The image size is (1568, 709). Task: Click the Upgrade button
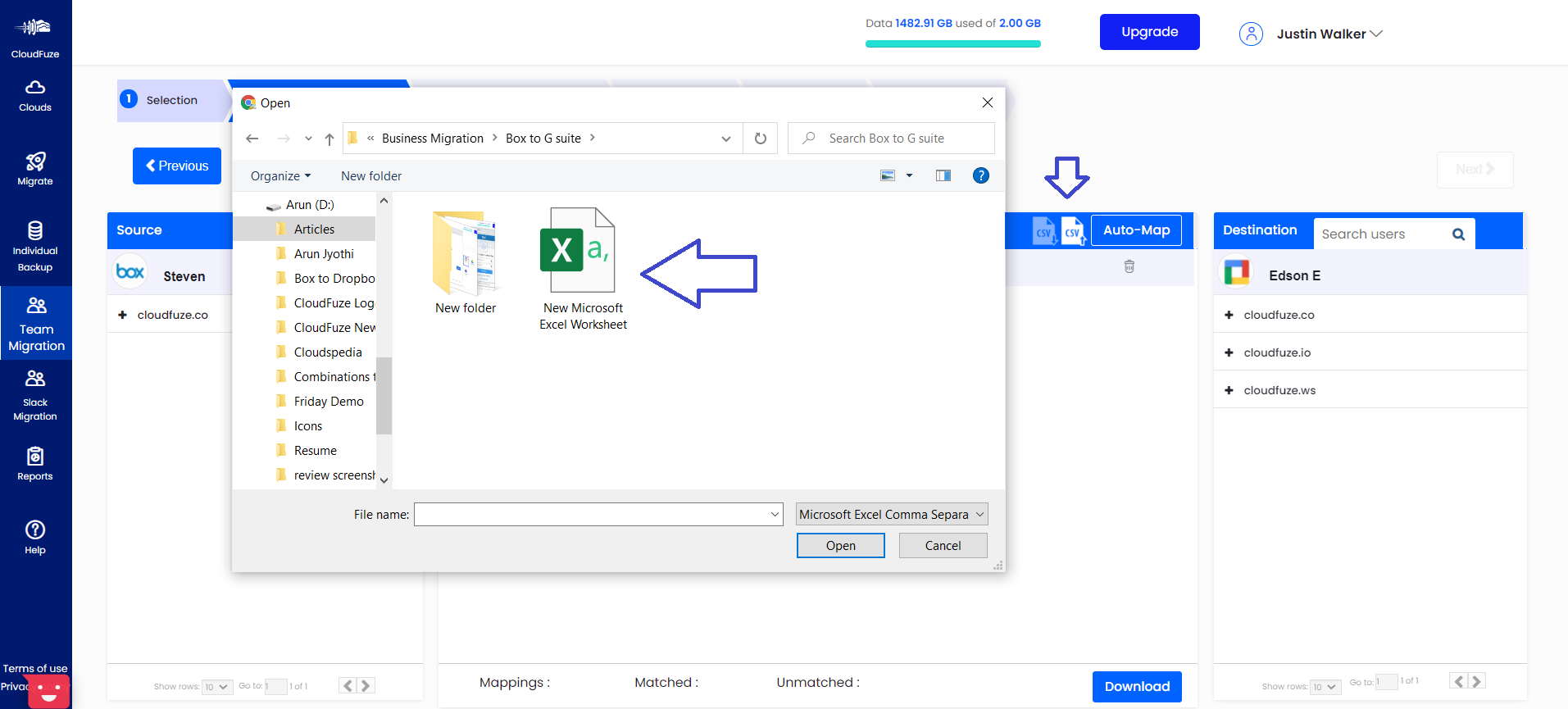click(1149, 32)
